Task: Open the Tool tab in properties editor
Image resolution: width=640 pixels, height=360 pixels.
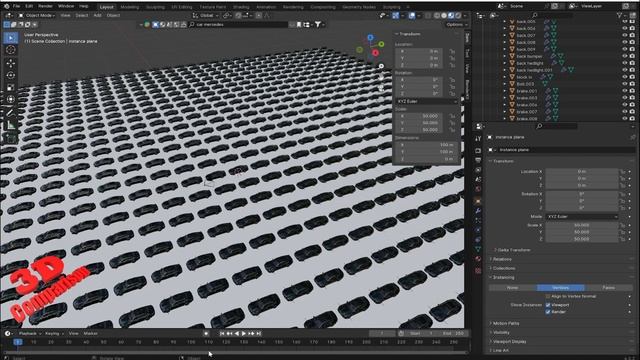Action: point(478,139)
